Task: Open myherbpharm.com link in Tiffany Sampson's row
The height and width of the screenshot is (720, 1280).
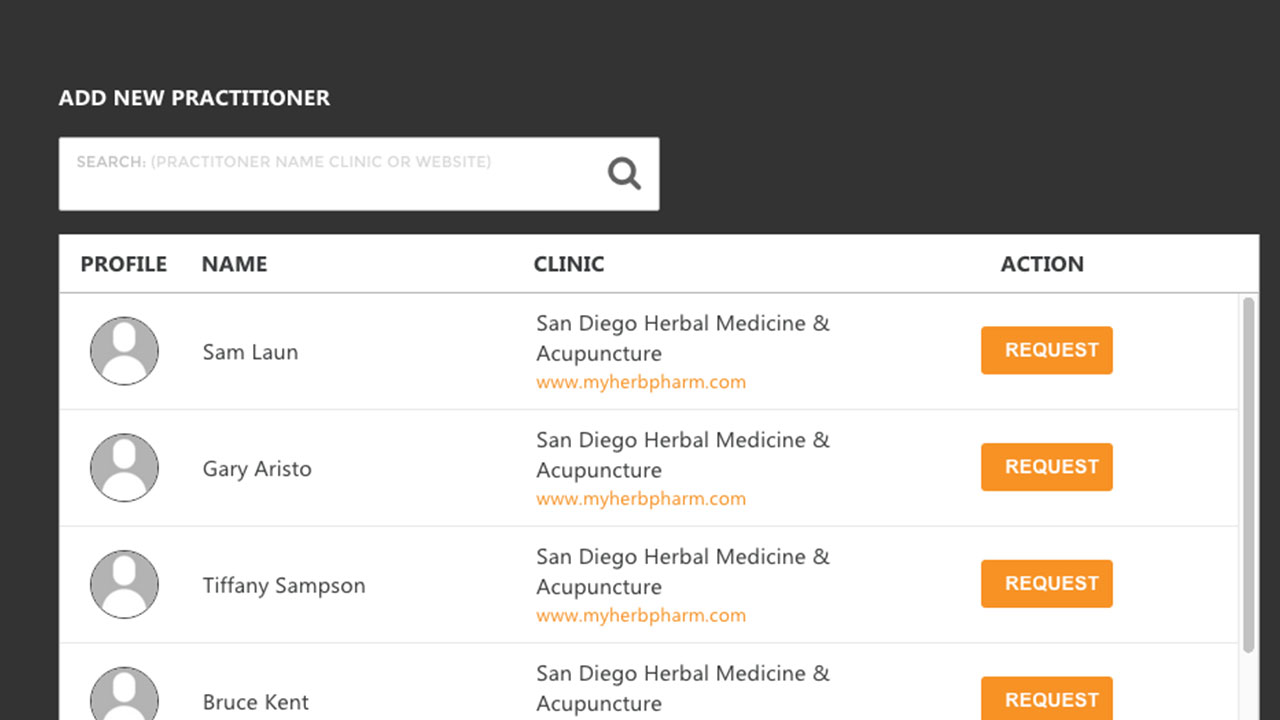Action: coord(641,616)
